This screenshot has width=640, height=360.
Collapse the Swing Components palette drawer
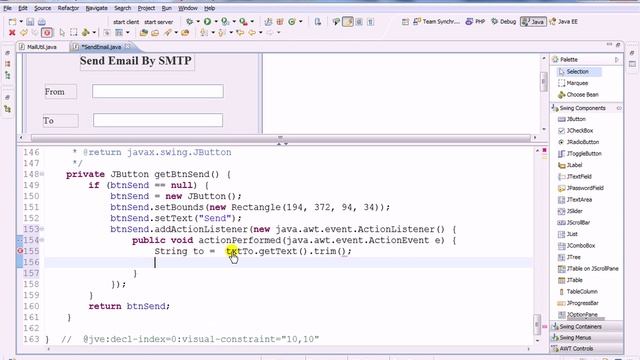tap(587, 108)
